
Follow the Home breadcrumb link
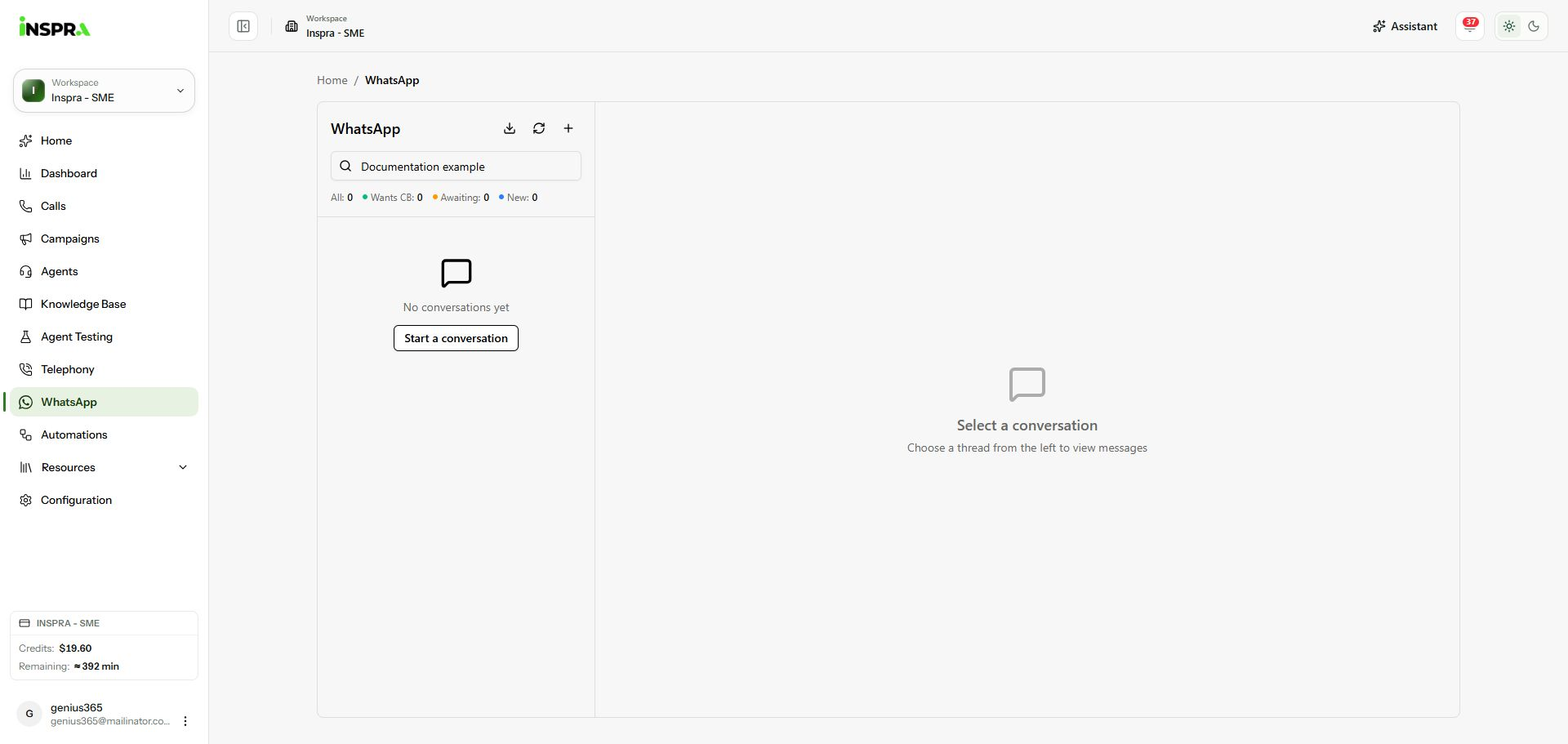[332, 80]
